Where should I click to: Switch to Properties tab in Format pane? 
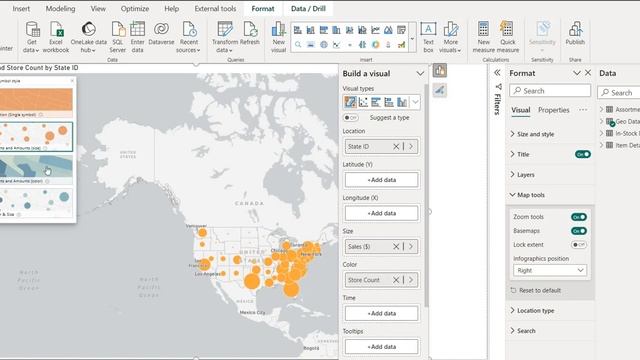tap(553, 110)
